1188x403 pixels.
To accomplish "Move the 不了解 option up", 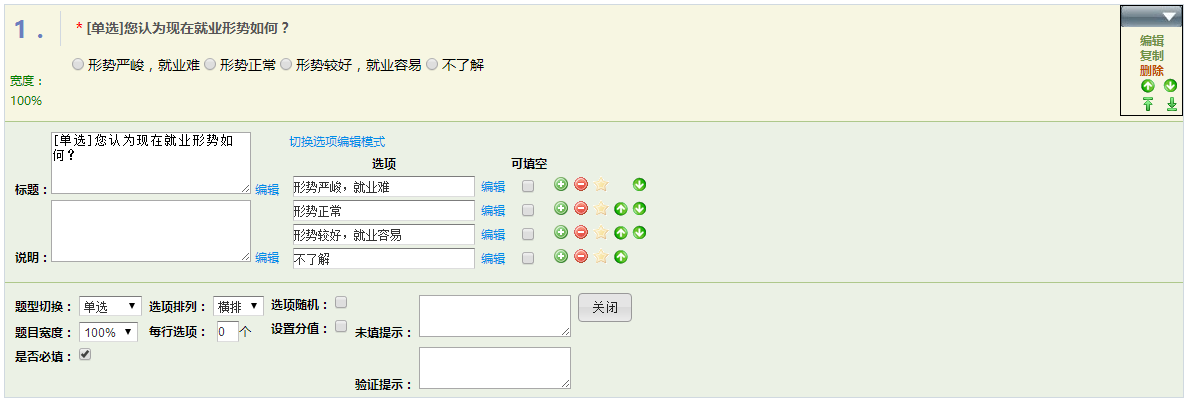I will [621, 258].
